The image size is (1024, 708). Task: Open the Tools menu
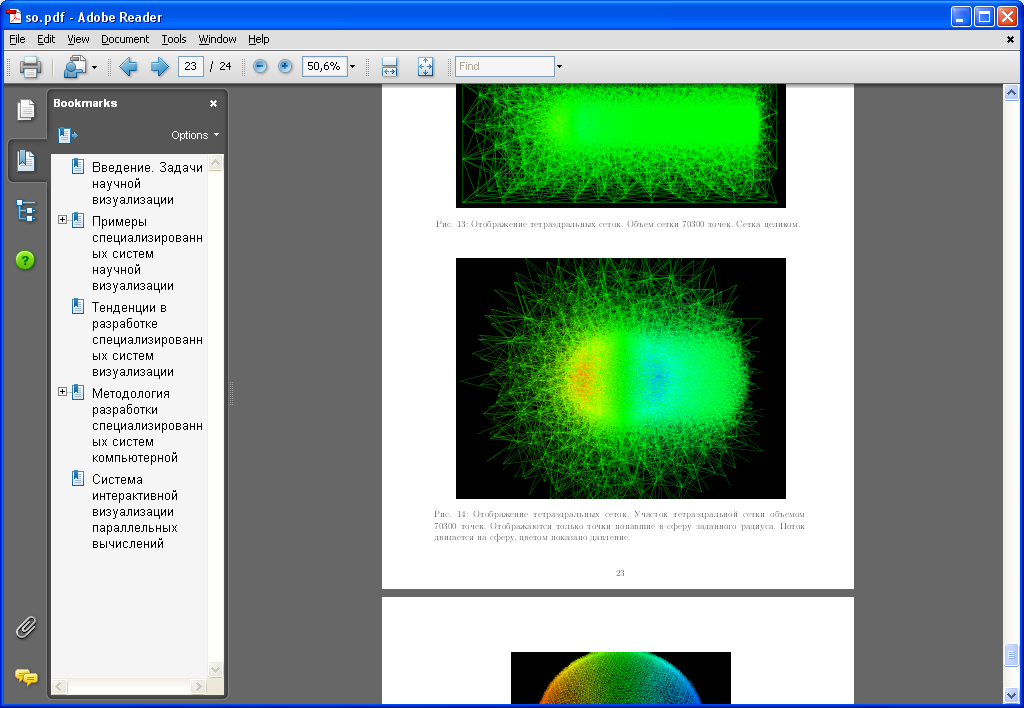pyautogui.click(x=174, y=39)
